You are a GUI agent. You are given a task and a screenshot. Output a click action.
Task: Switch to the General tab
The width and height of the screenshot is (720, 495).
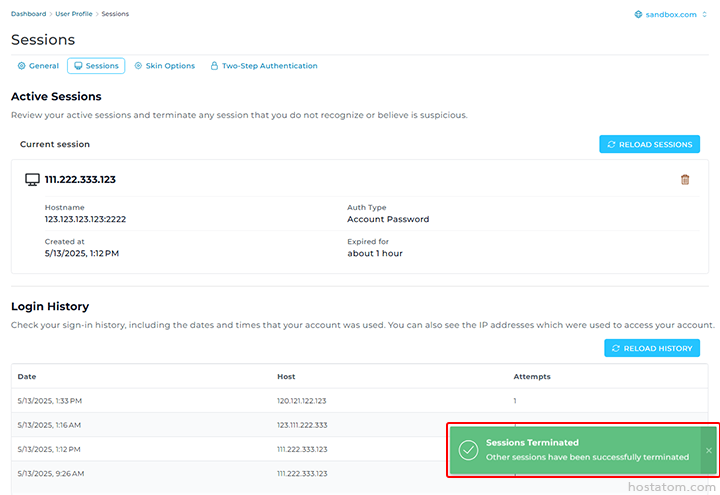tap(38, 66)
